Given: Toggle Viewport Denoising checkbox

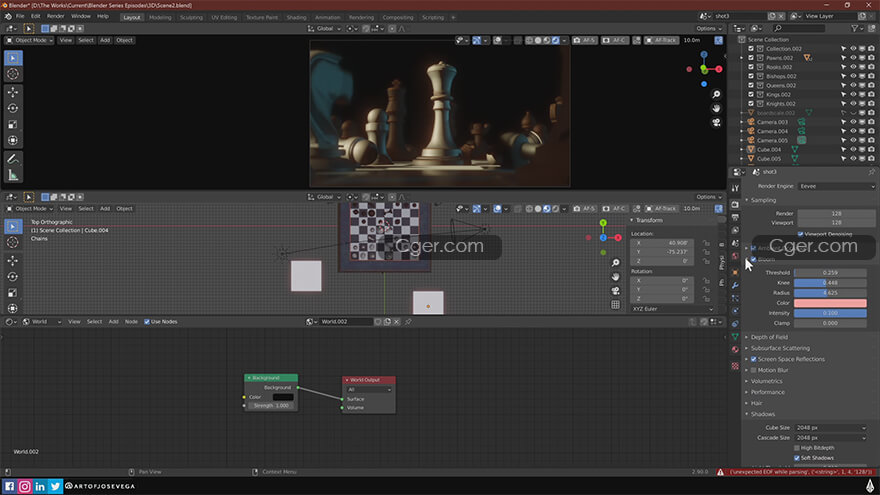Looking at the screenshot, I should pos(800,233).
